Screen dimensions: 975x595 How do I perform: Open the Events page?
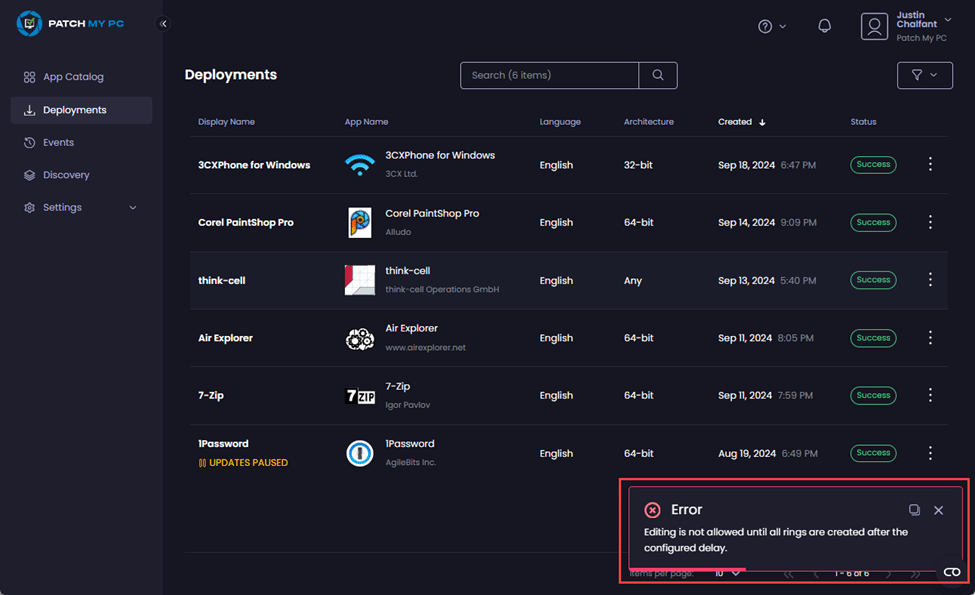tap(58, 143)
